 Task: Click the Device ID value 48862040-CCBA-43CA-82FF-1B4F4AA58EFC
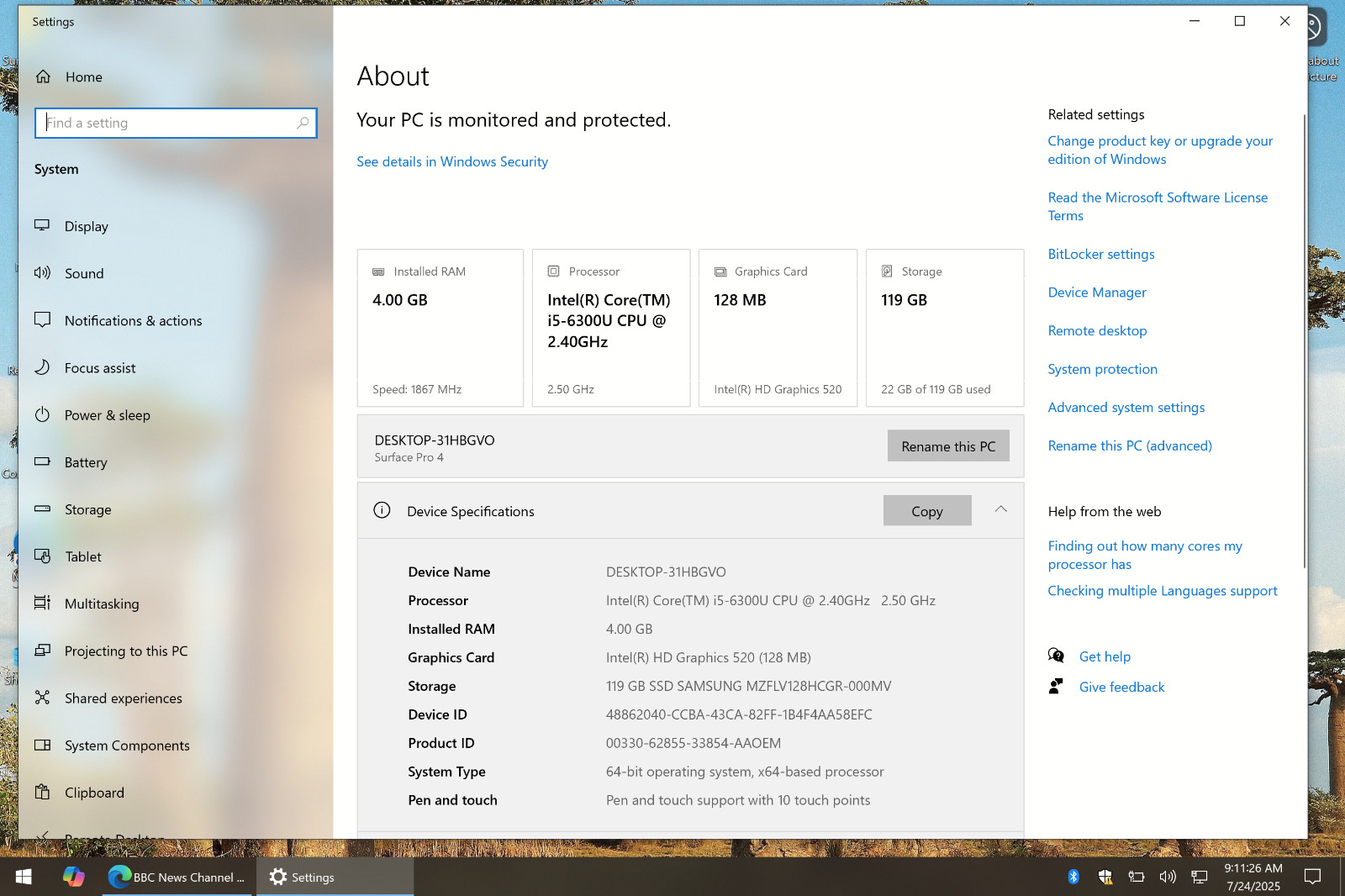click(x=739, y=714)
